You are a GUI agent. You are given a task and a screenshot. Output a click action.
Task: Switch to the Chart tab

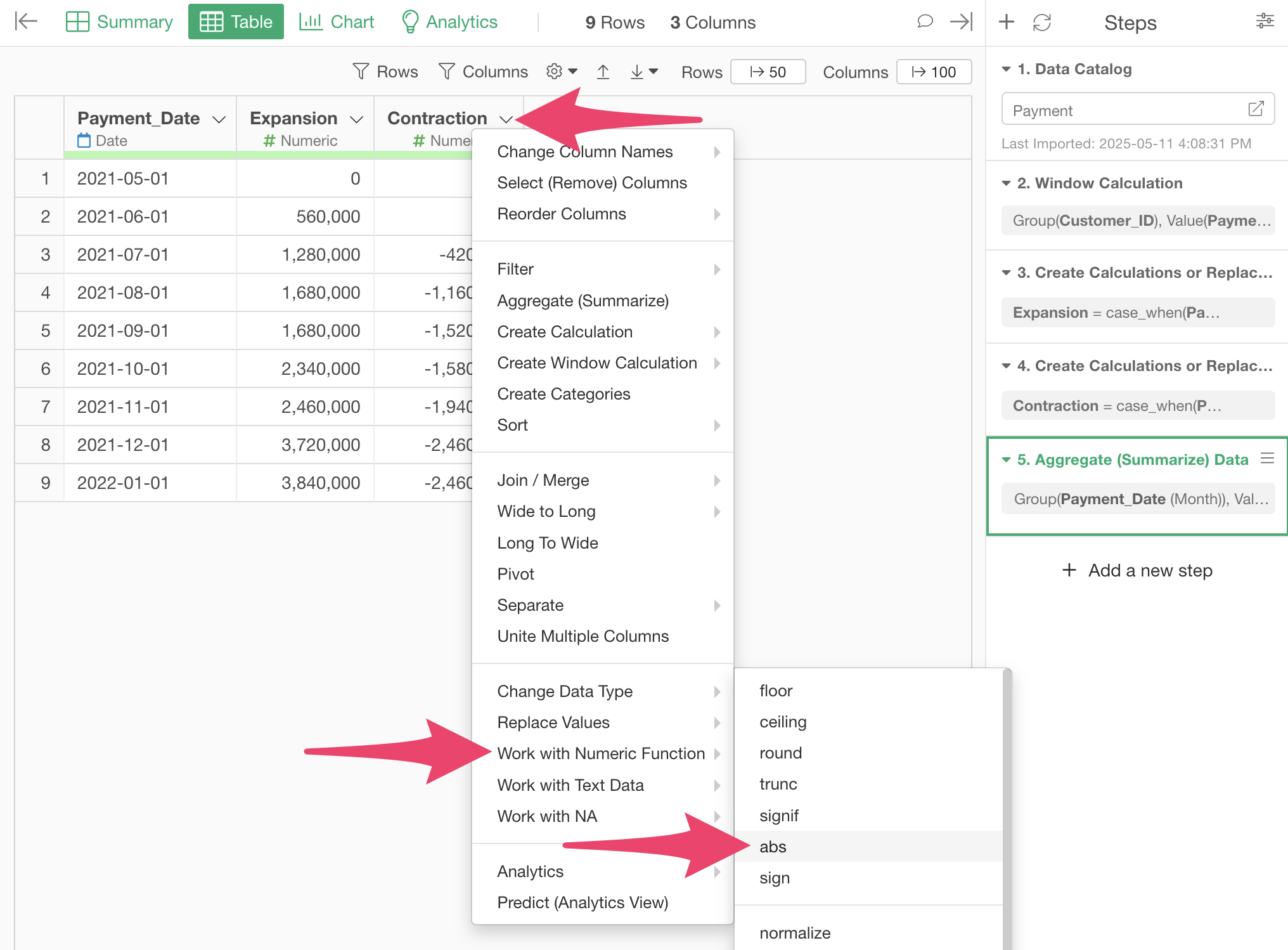tap(337, 22)
